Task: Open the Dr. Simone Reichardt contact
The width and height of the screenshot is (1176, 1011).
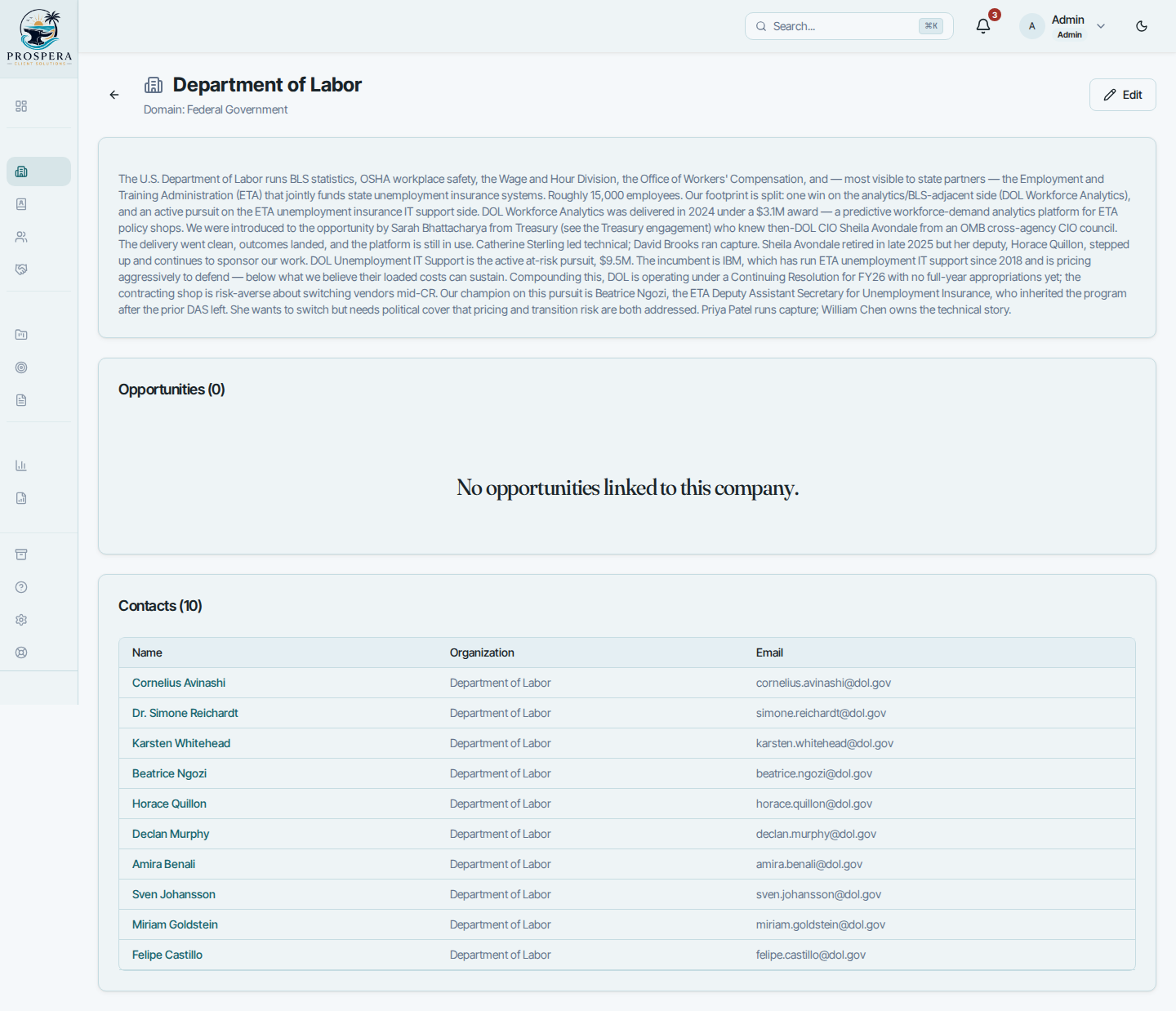Action: coord(185,713)
